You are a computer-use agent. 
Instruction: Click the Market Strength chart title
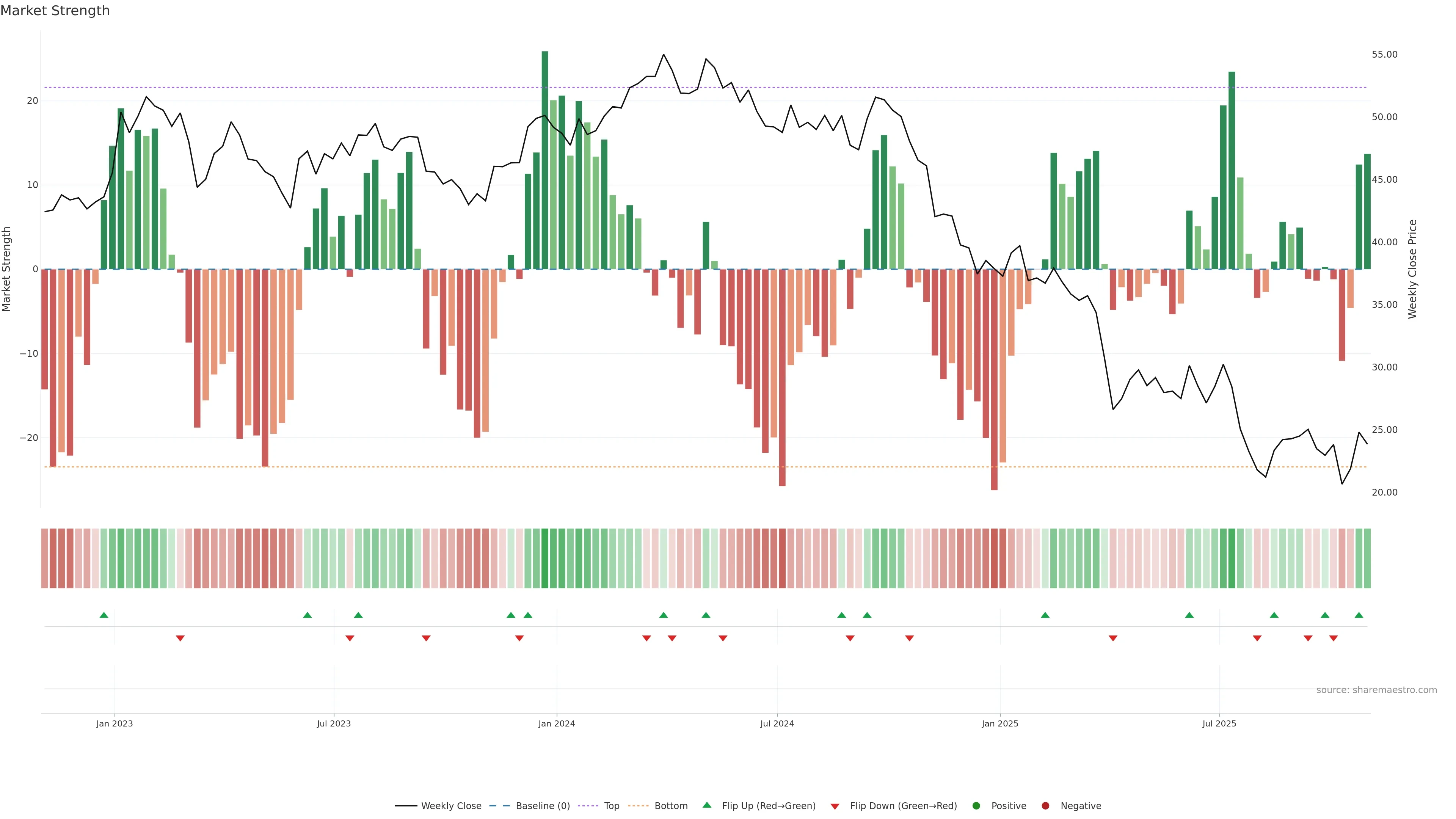point(55,11)
